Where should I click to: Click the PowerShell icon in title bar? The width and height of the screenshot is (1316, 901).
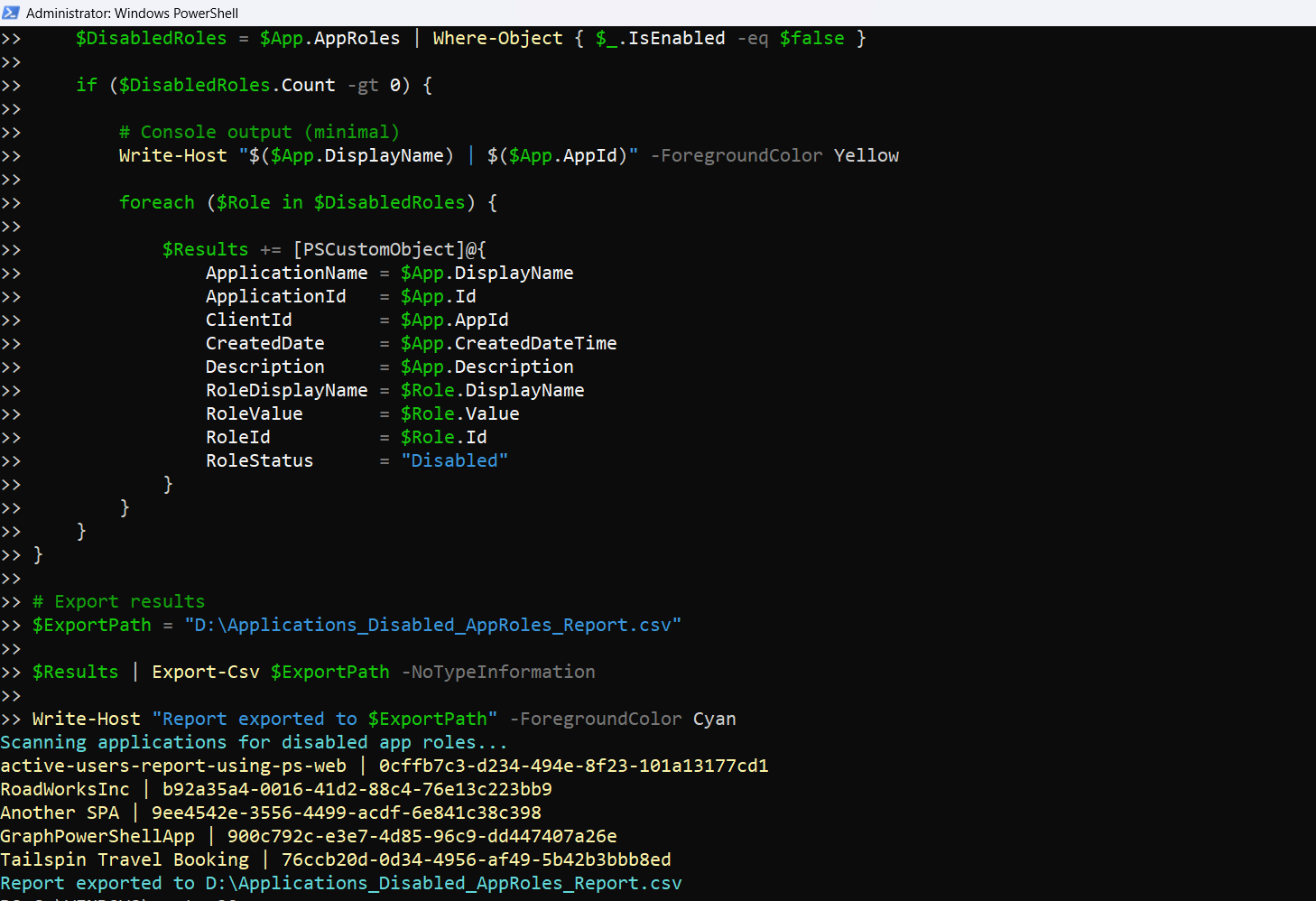pyautogui.click(x=11, y=13)
